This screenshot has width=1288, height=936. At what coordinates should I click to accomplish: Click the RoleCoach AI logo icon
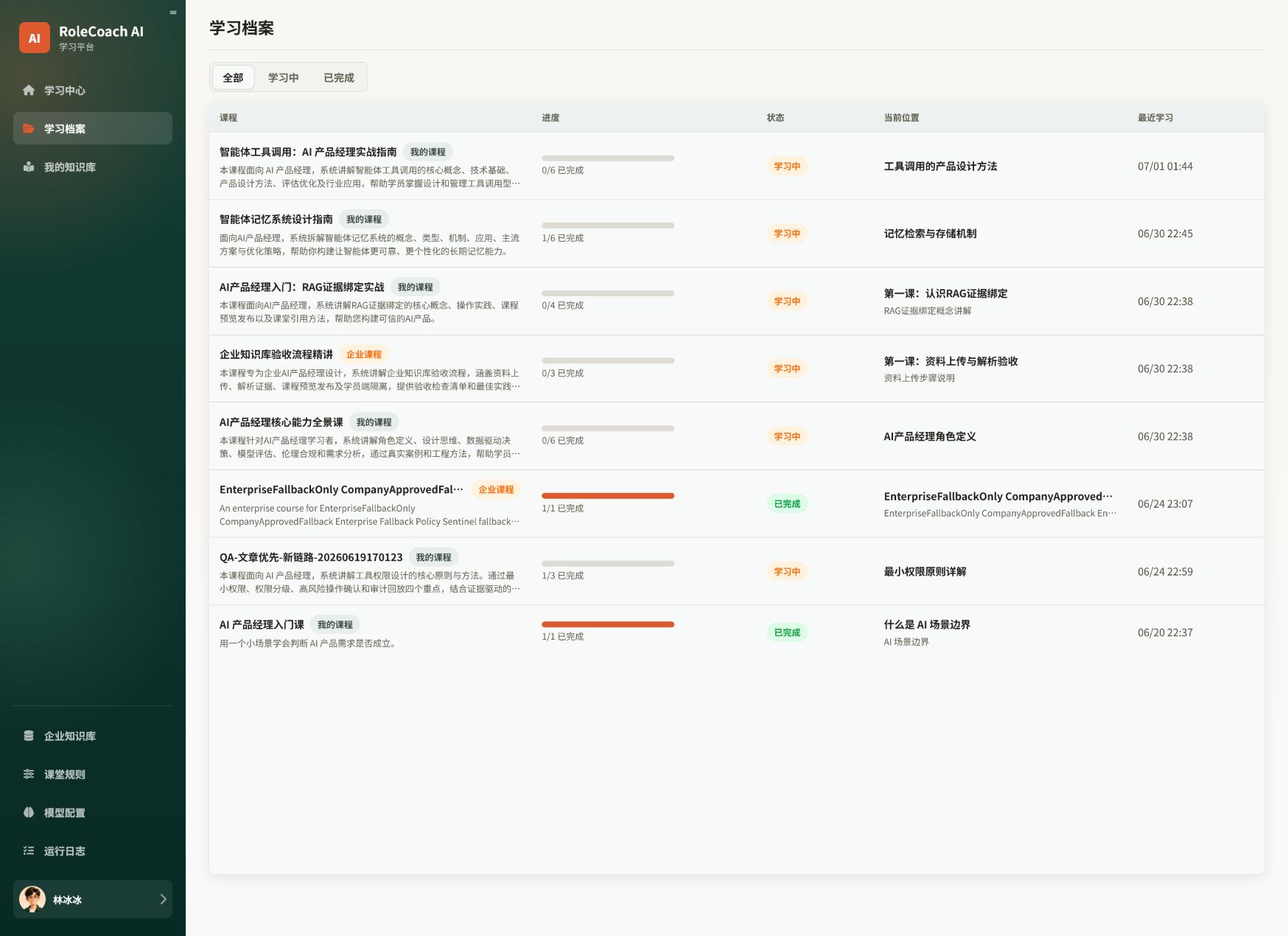(35, 38)
